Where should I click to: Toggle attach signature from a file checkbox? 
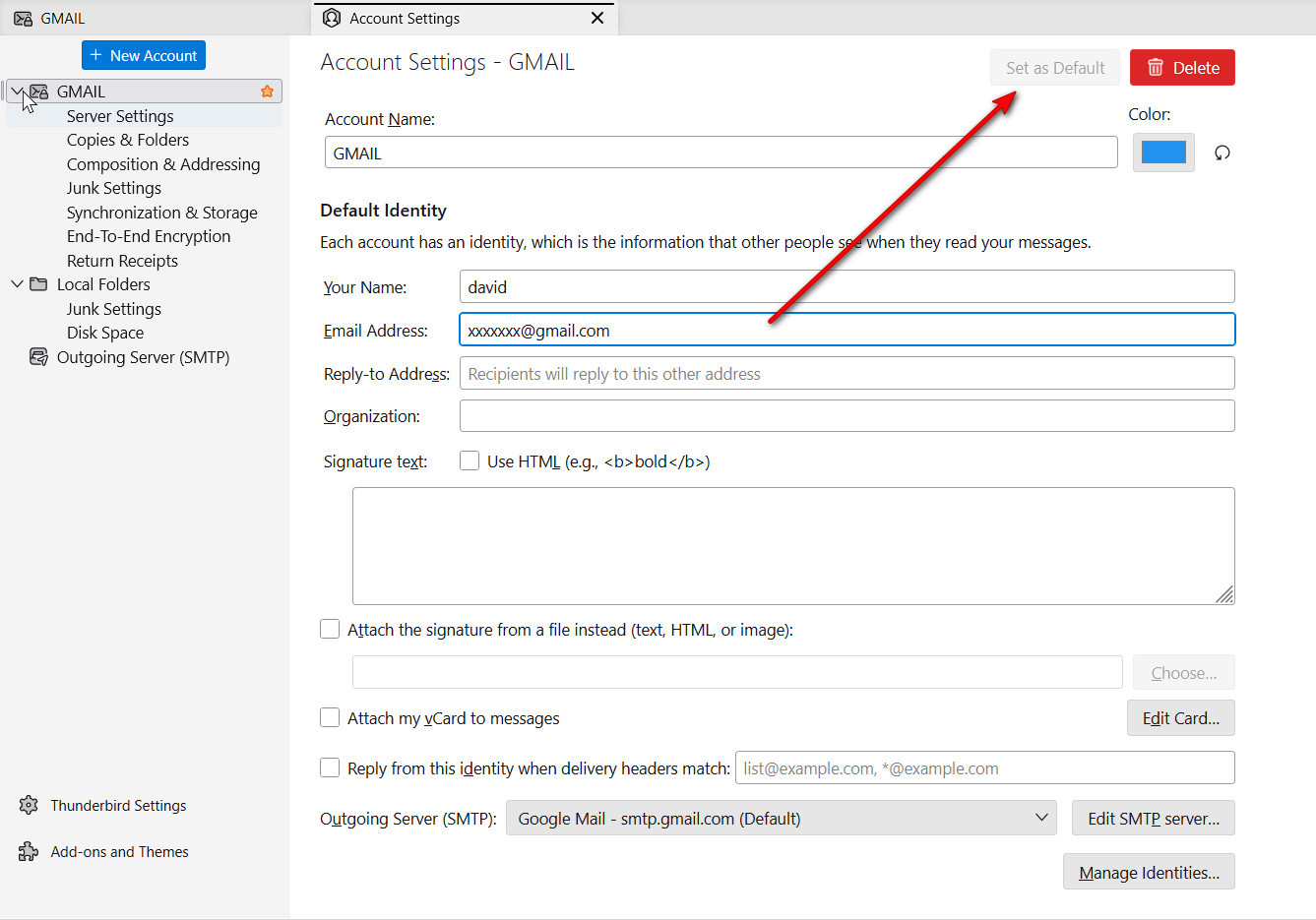(330, 630)
